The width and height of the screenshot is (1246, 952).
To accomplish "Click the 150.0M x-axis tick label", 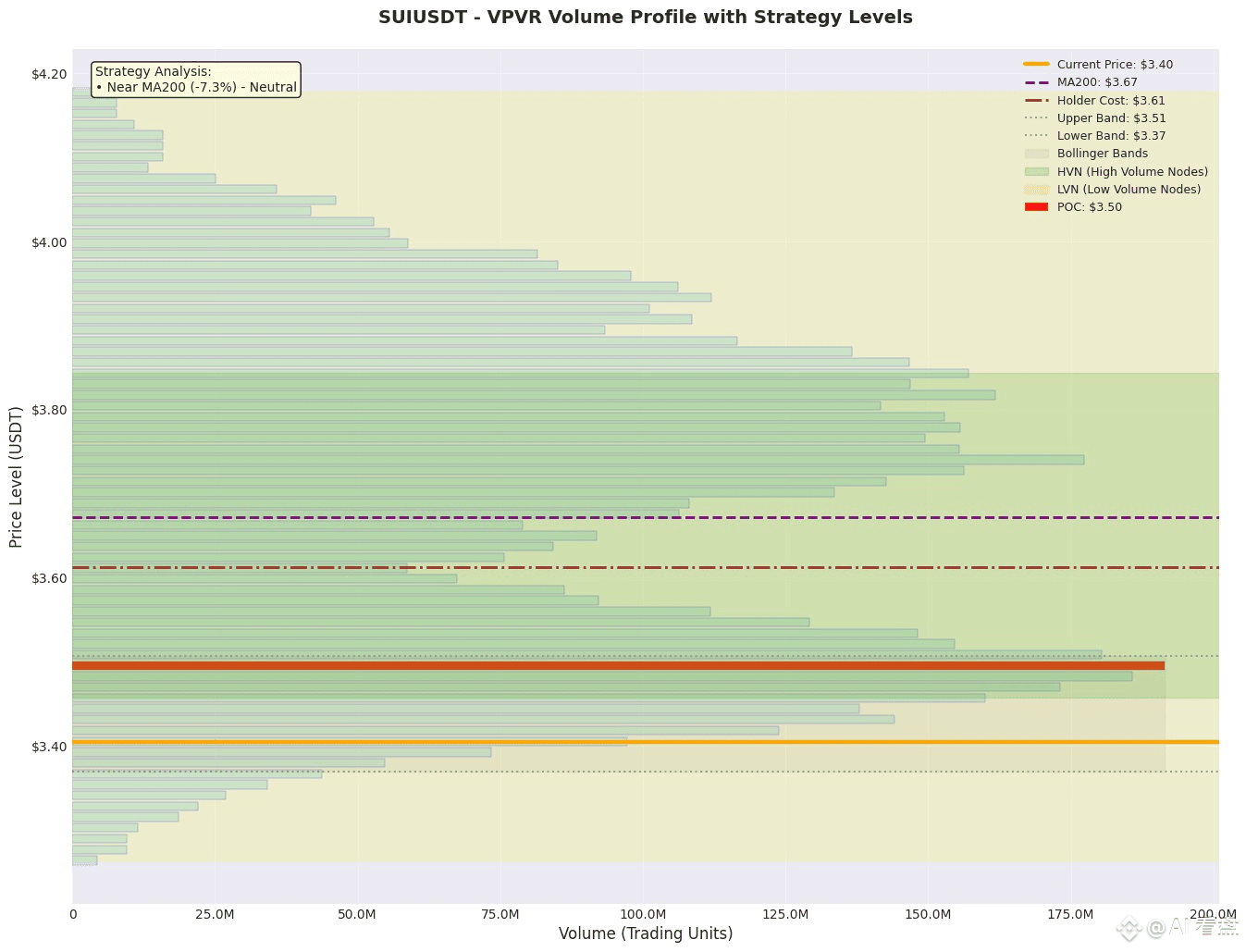I will coord(928,914).
